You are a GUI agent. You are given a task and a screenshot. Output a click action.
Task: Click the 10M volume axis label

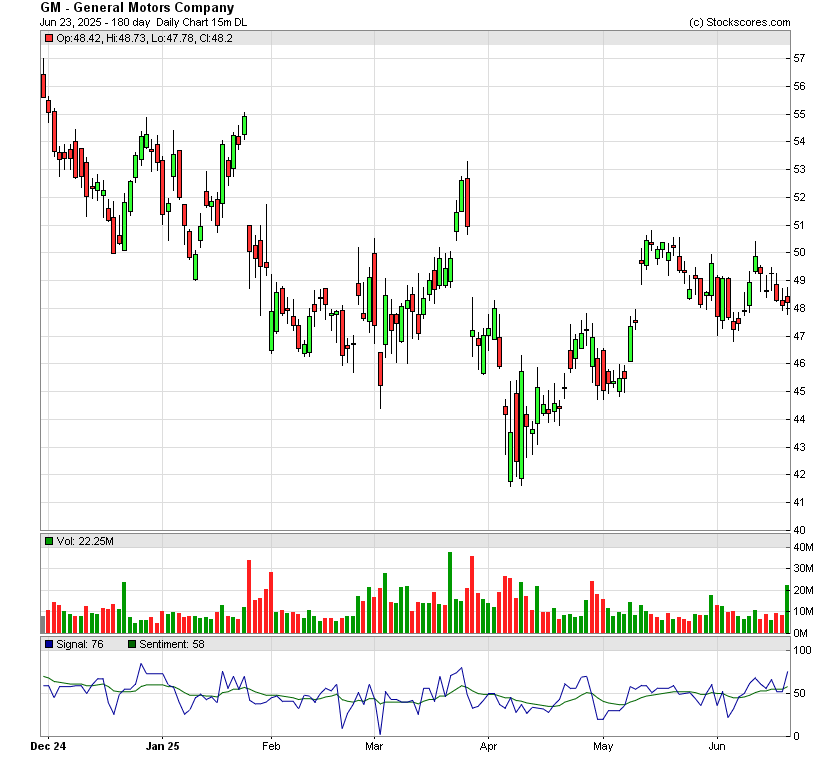(x=803, y=611)
